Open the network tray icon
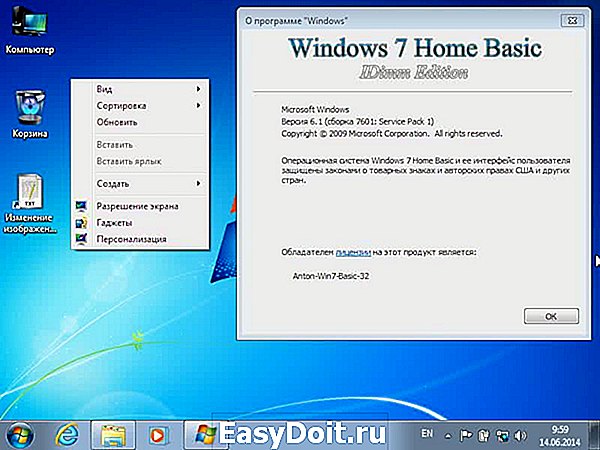This screenshot has width=600, height=450. pos(502,435)
